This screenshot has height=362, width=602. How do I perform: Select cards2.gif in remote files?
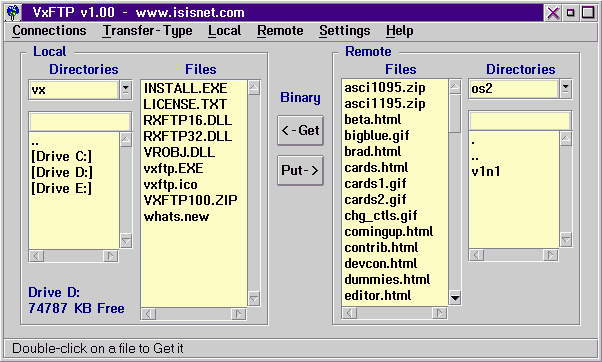[375, 200]
